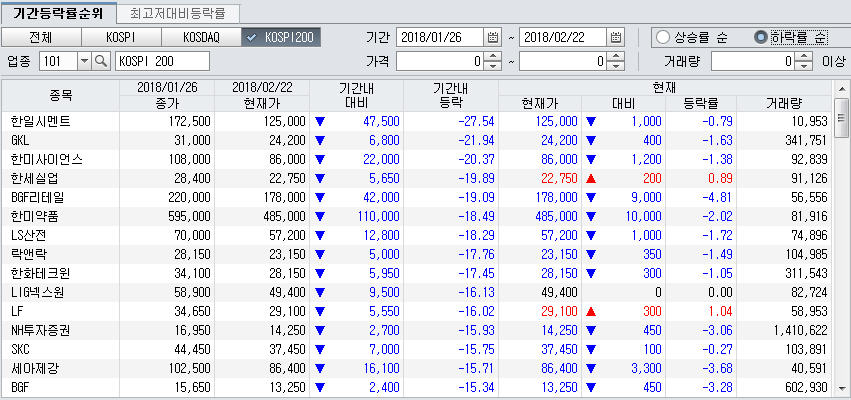Image resolution: width=851 pixels, height=400 pixels.
Task: Click the KOSPI 200 sector name field
Action: coord(162,61)
